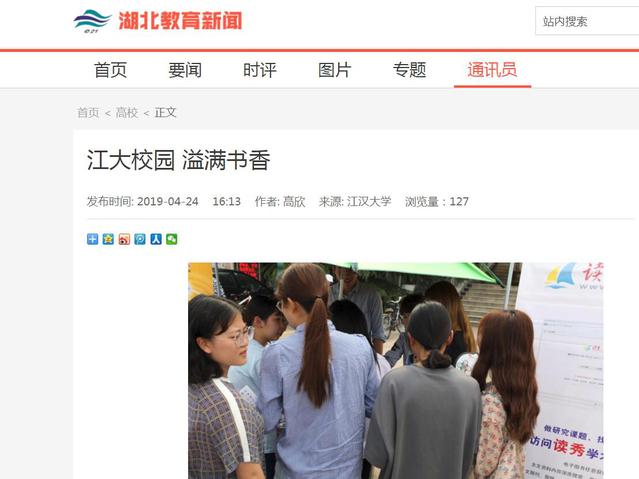Open the 要闻 navigation tab

(x=185, y=70)
